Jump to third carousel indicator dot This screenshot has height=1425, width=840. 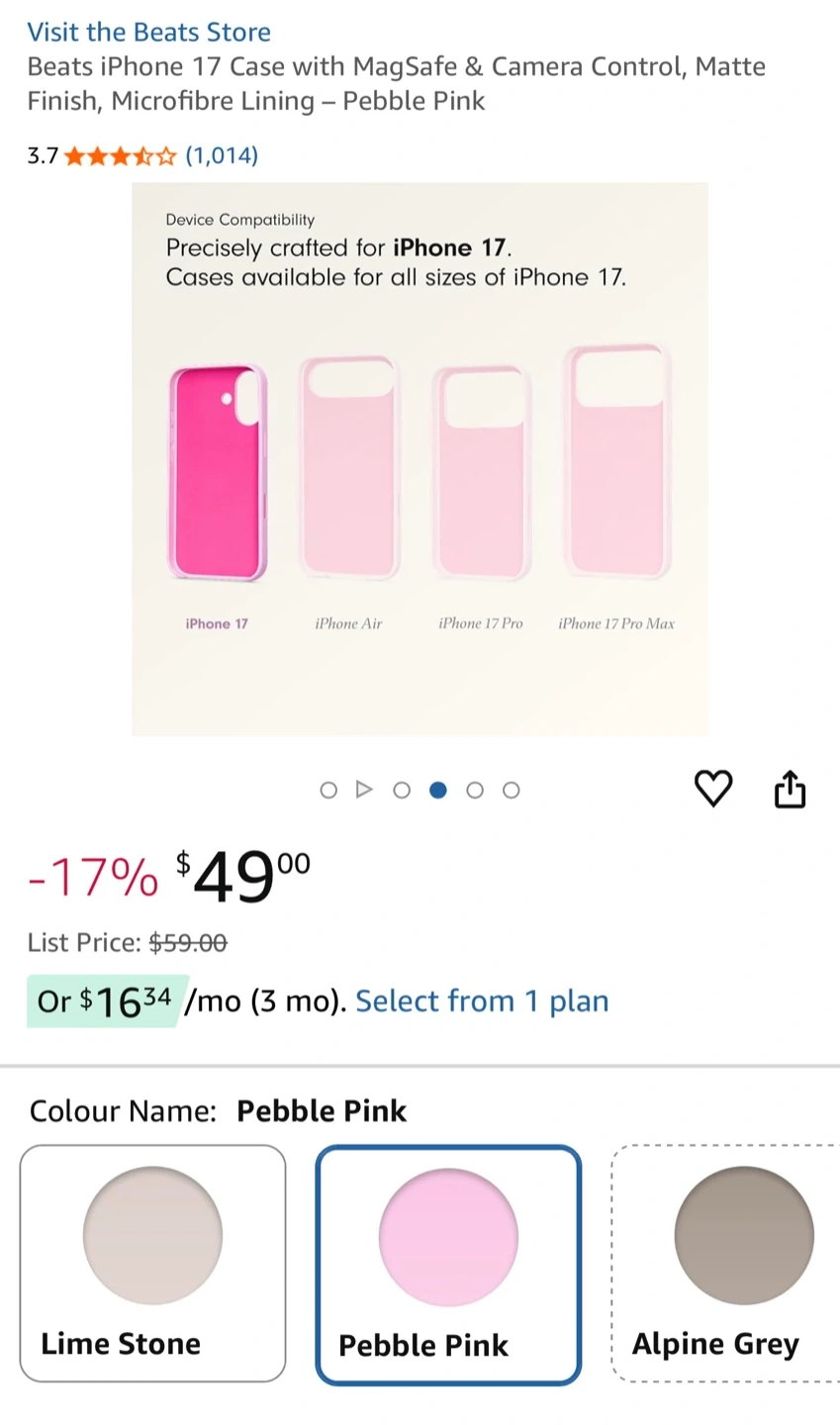tap(402, 790)
